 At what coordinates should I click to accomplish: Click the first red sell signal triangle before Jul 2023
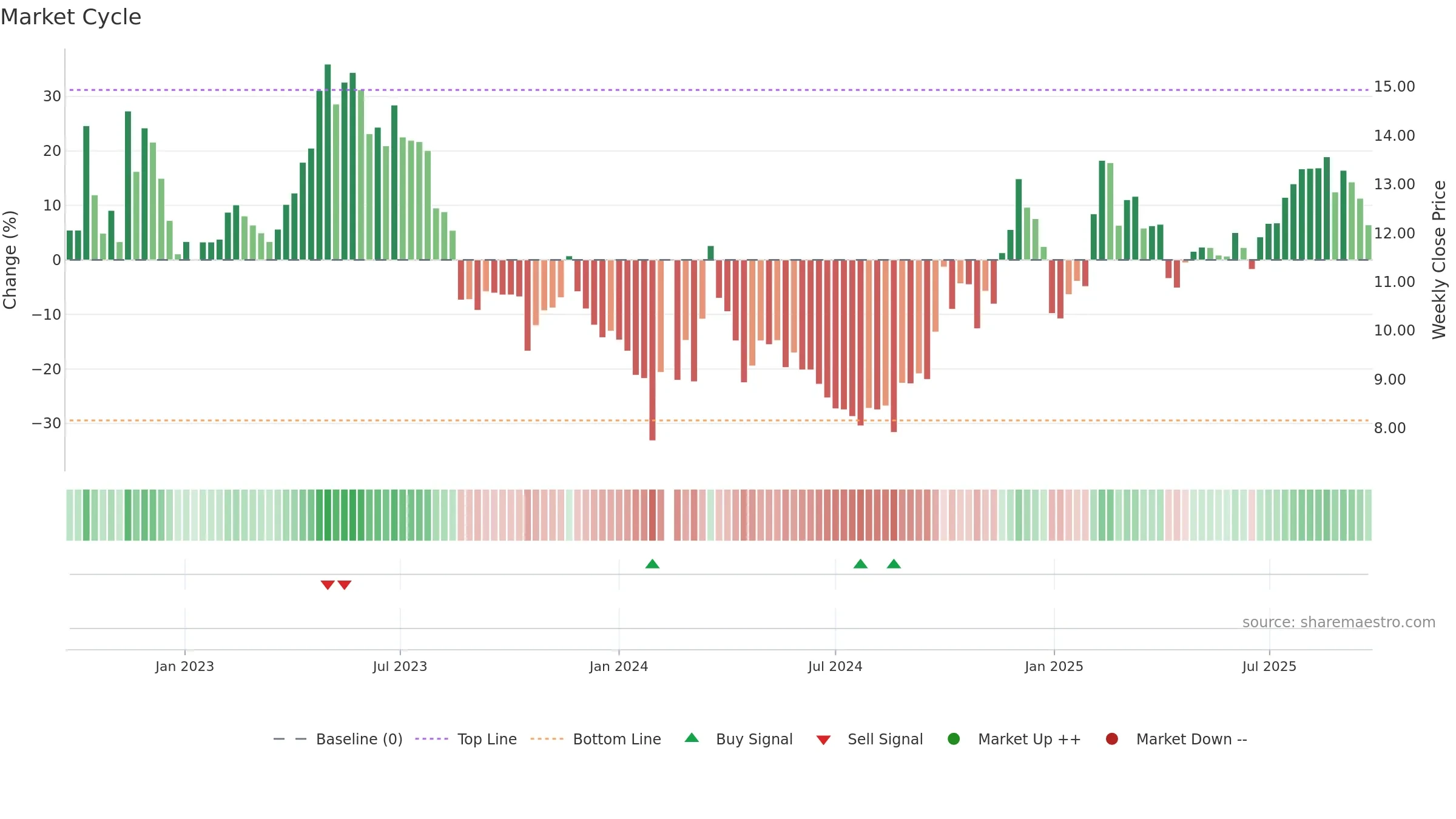point(328,585)
